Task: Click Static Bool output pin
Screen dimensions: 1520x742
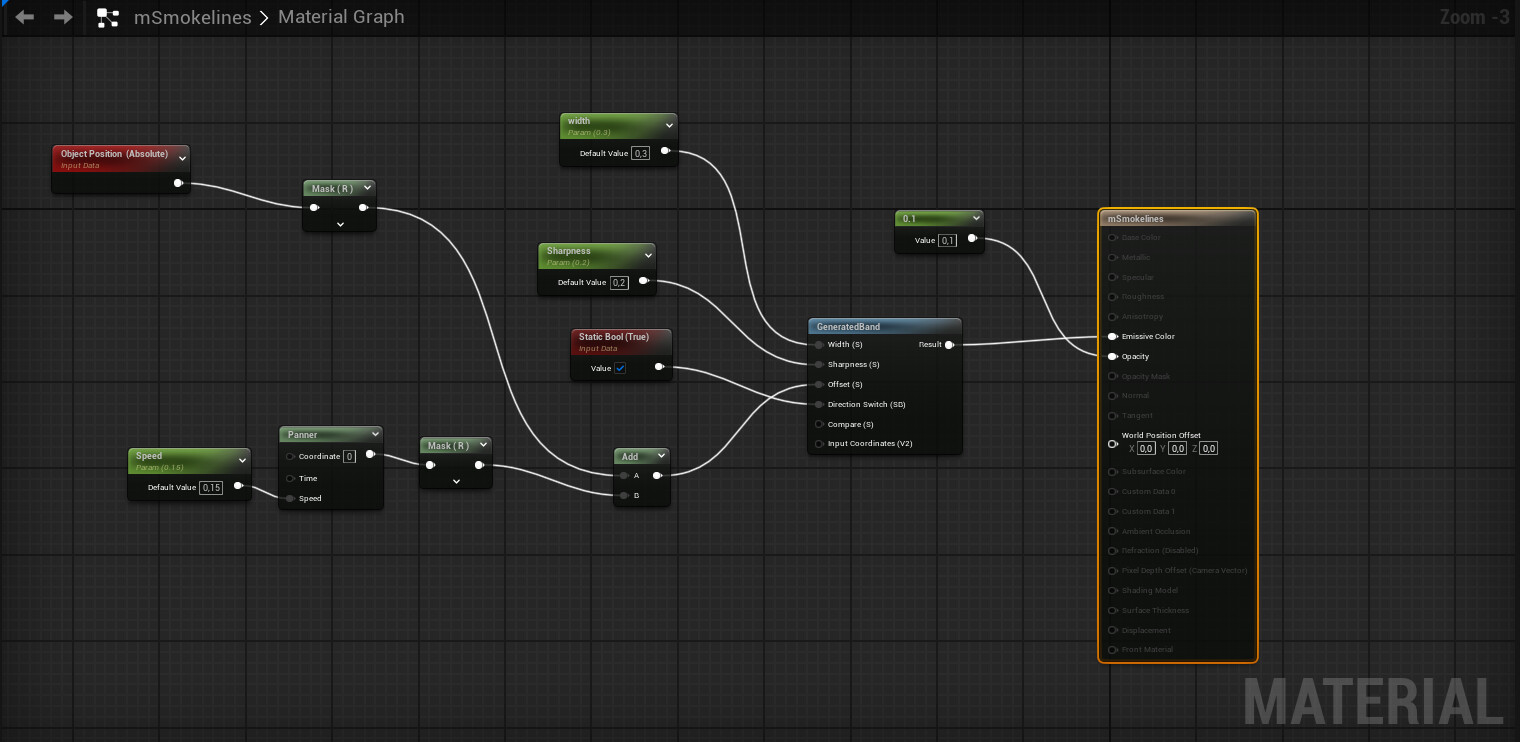Action: pos(660,367)
